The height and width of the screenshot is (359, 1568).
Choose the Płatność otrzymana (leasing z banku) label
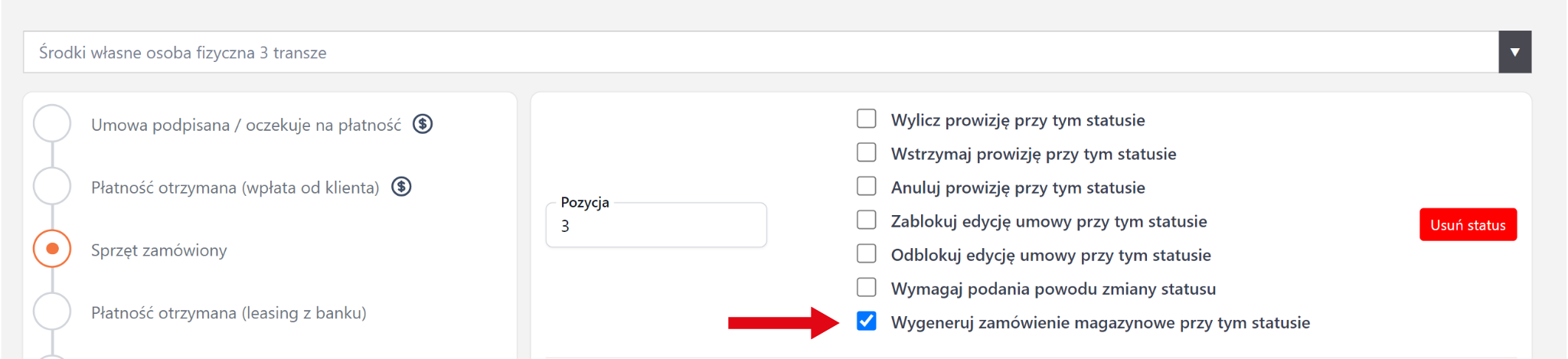(229, 313)
